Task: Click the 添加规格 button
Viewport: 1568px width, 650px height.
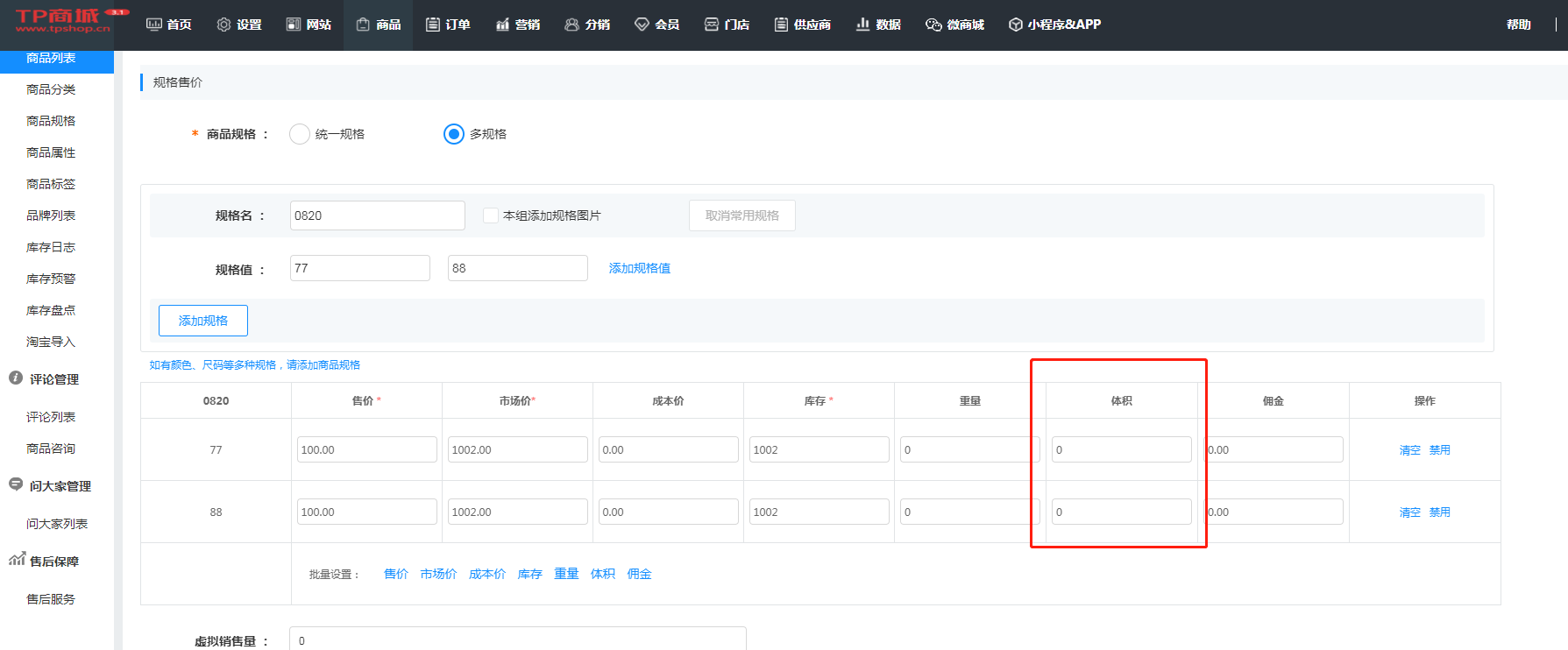Action: click(x=203, y=321)
